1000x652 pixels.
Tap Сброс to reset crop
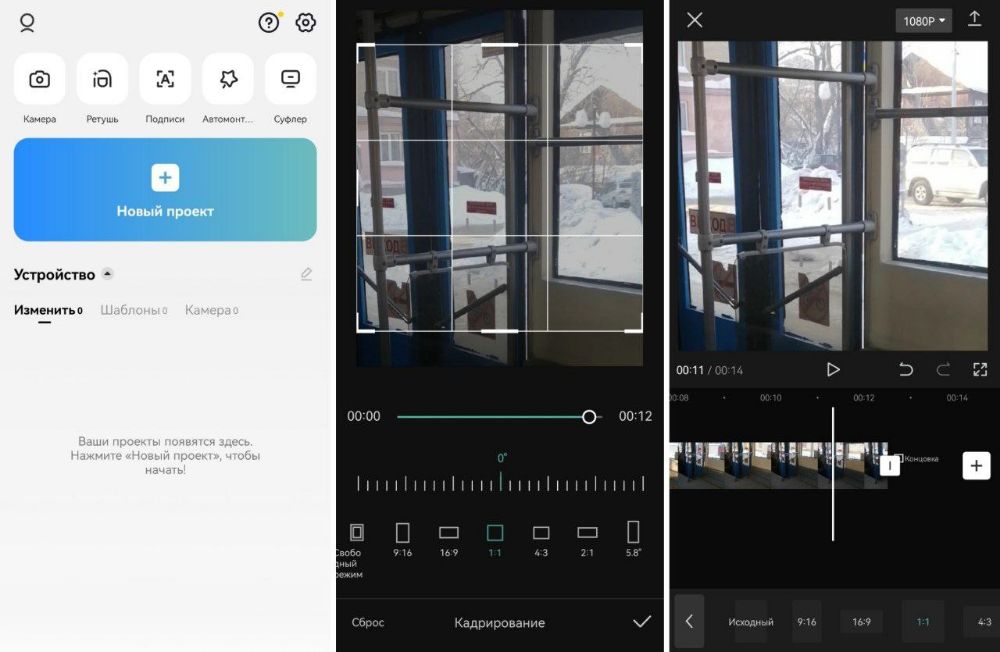(x=368, y=622)
